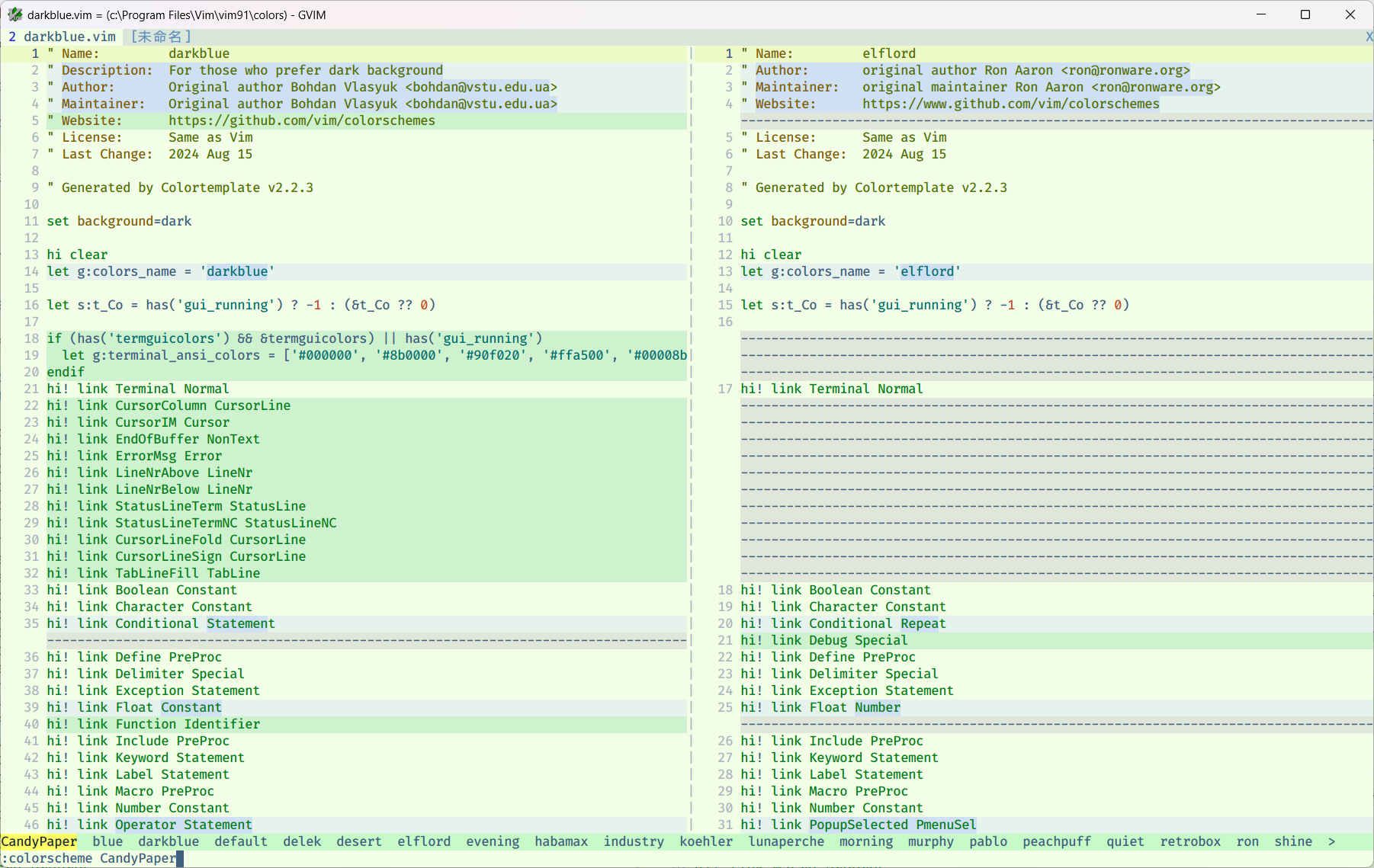1374x868 pixels.
Task: Click 'Generated by Colortemplate v2.2.3' in right pane
Action: point(881,187)
